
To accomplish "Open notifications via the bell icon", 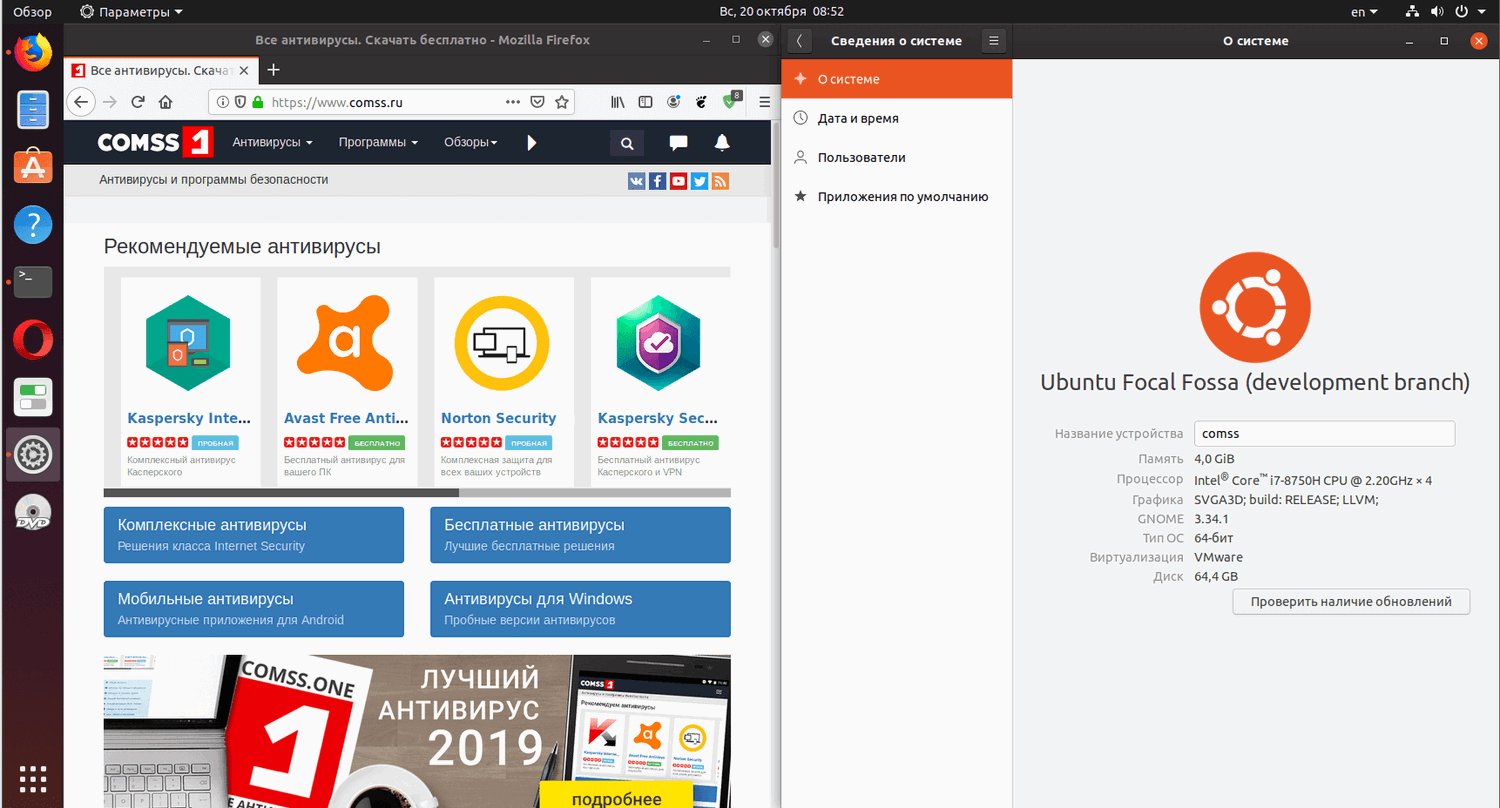I will coord(722,142).
